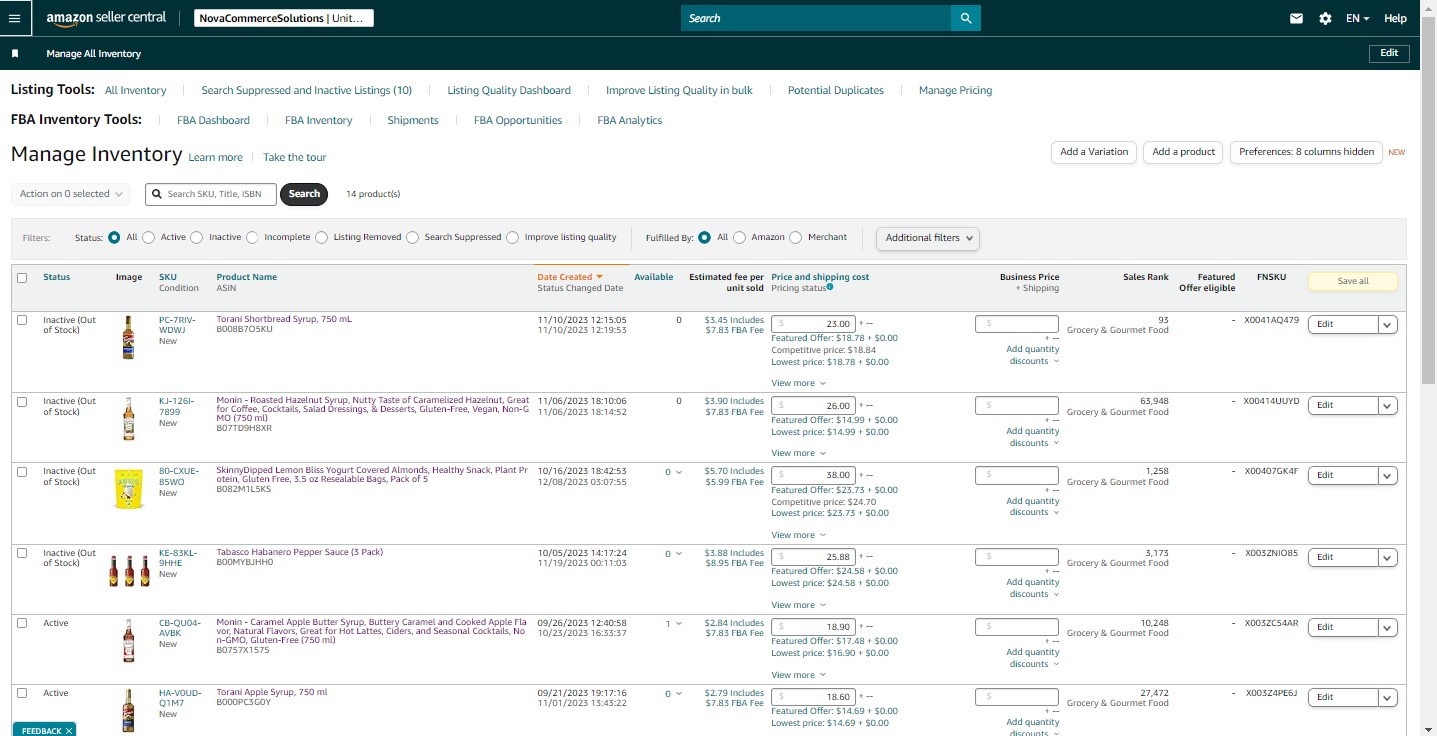1437x736 pixels.
Task: Click the Save all button
Action: tap(1353, 281)
